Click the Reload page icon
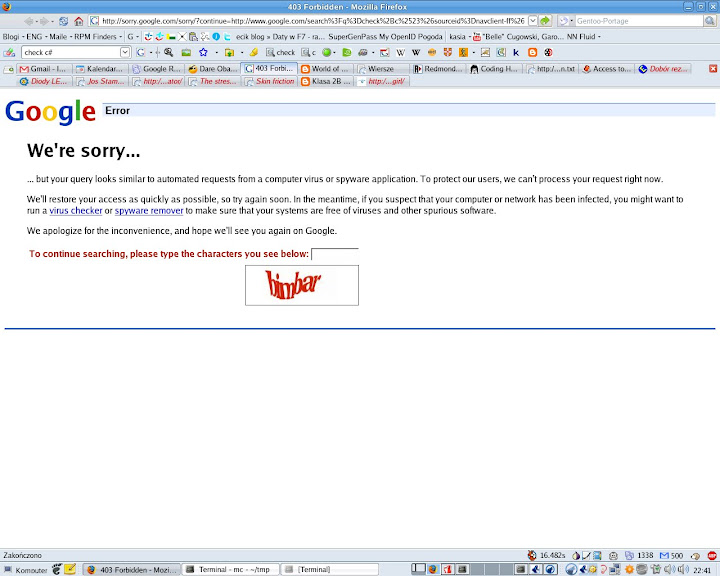Screen dimensions: 720x576 pyautogui.click(x=63, y=21)
